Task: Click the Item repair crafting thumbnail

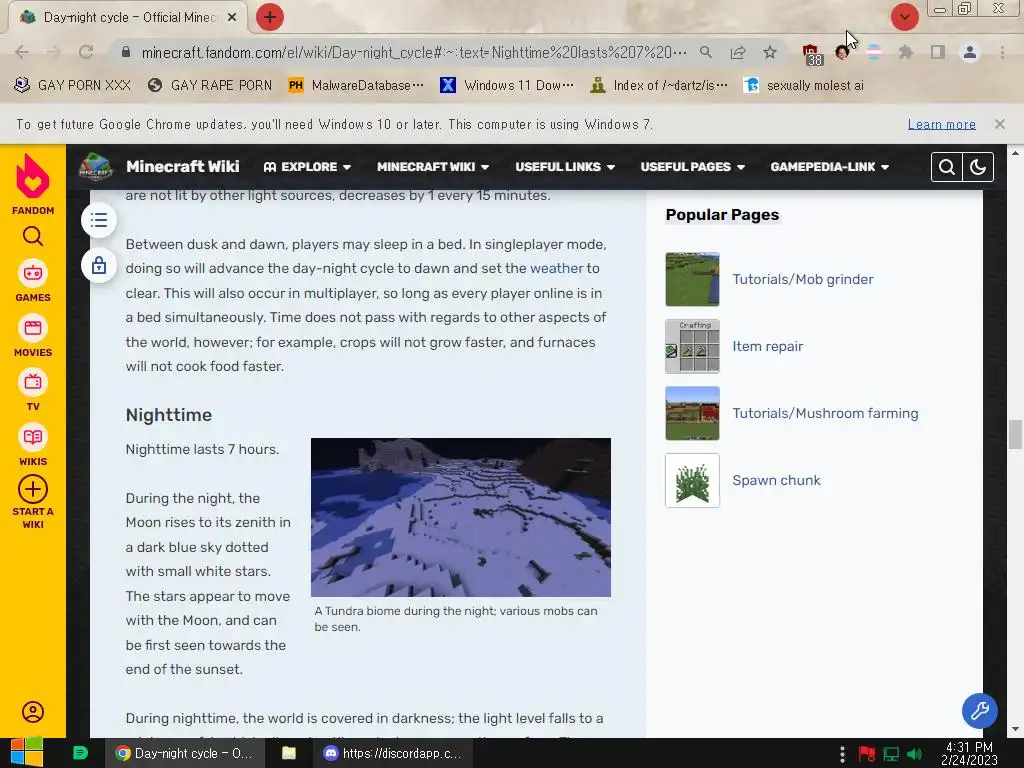Action: (692, 347)
